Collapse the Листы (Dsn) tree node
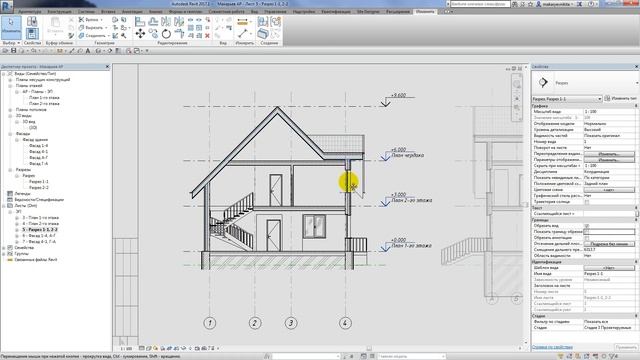Viewport: 640px width, 360px height. [x=4, y=206]
